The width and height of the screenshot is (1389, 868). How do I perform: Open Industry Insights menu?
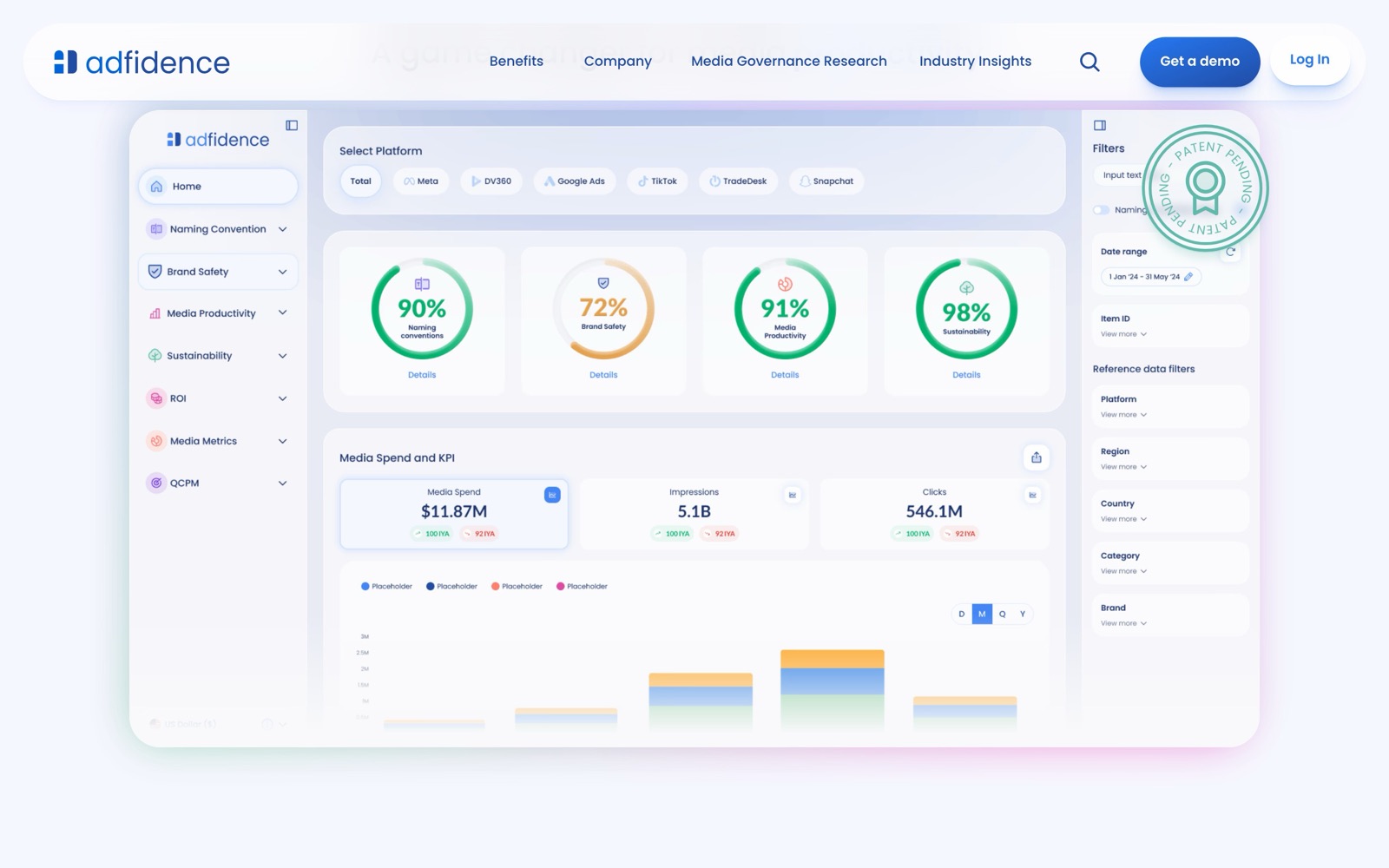point(976,61)
